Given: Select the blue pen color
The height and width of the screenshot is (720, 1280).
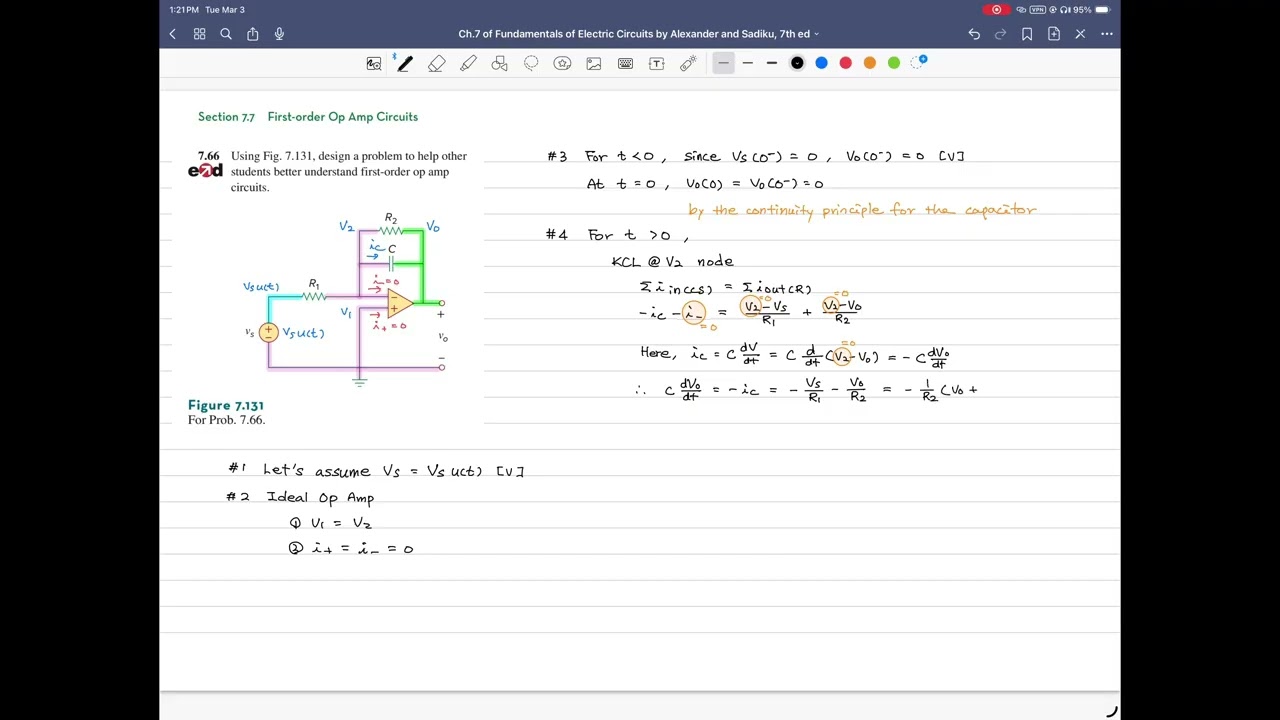Looking at the screenshot, I should pos(821,63).
